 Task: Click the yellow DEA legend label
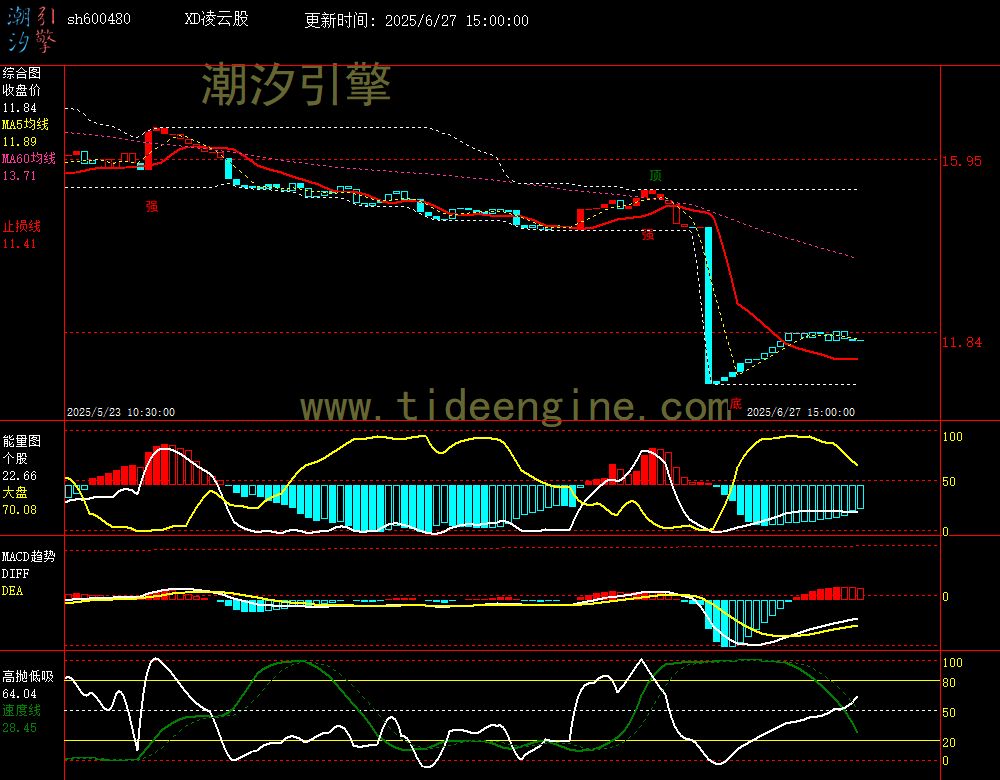pyautogui.click(x=12, y=591)
